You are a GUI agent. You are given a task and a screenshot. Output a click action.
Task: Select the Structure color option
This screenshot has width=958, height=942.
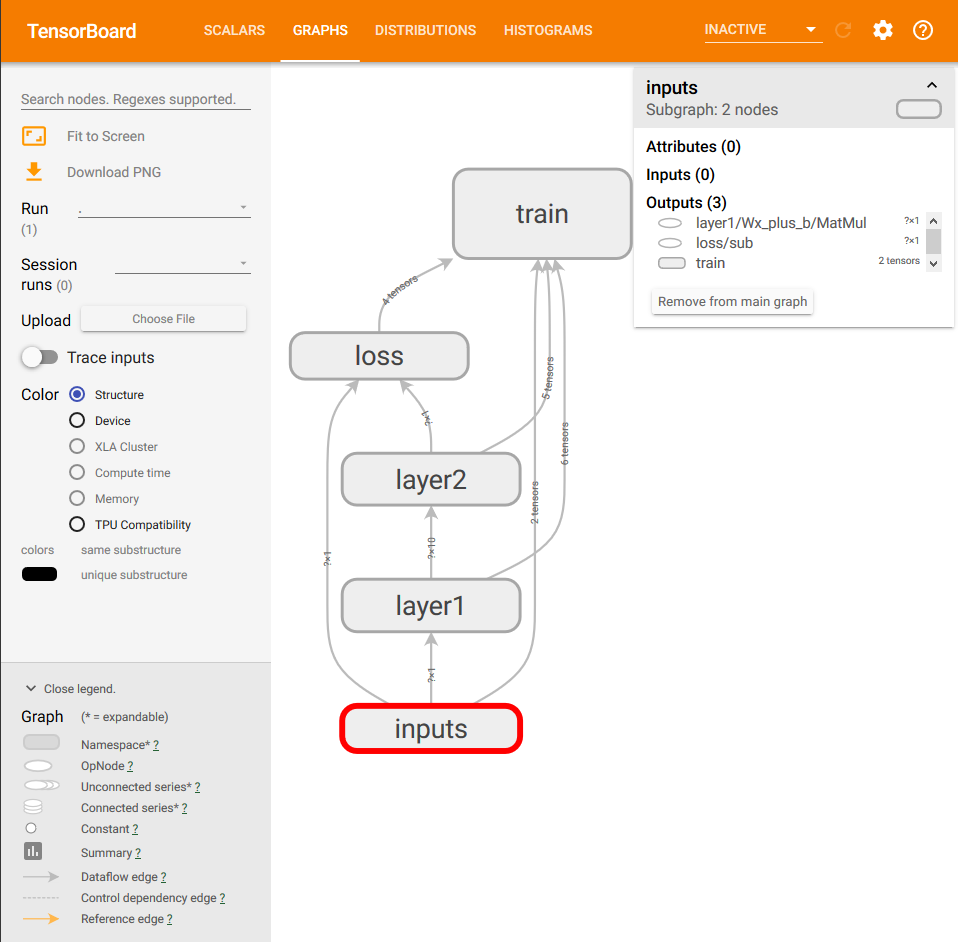[x=77, y=395]
